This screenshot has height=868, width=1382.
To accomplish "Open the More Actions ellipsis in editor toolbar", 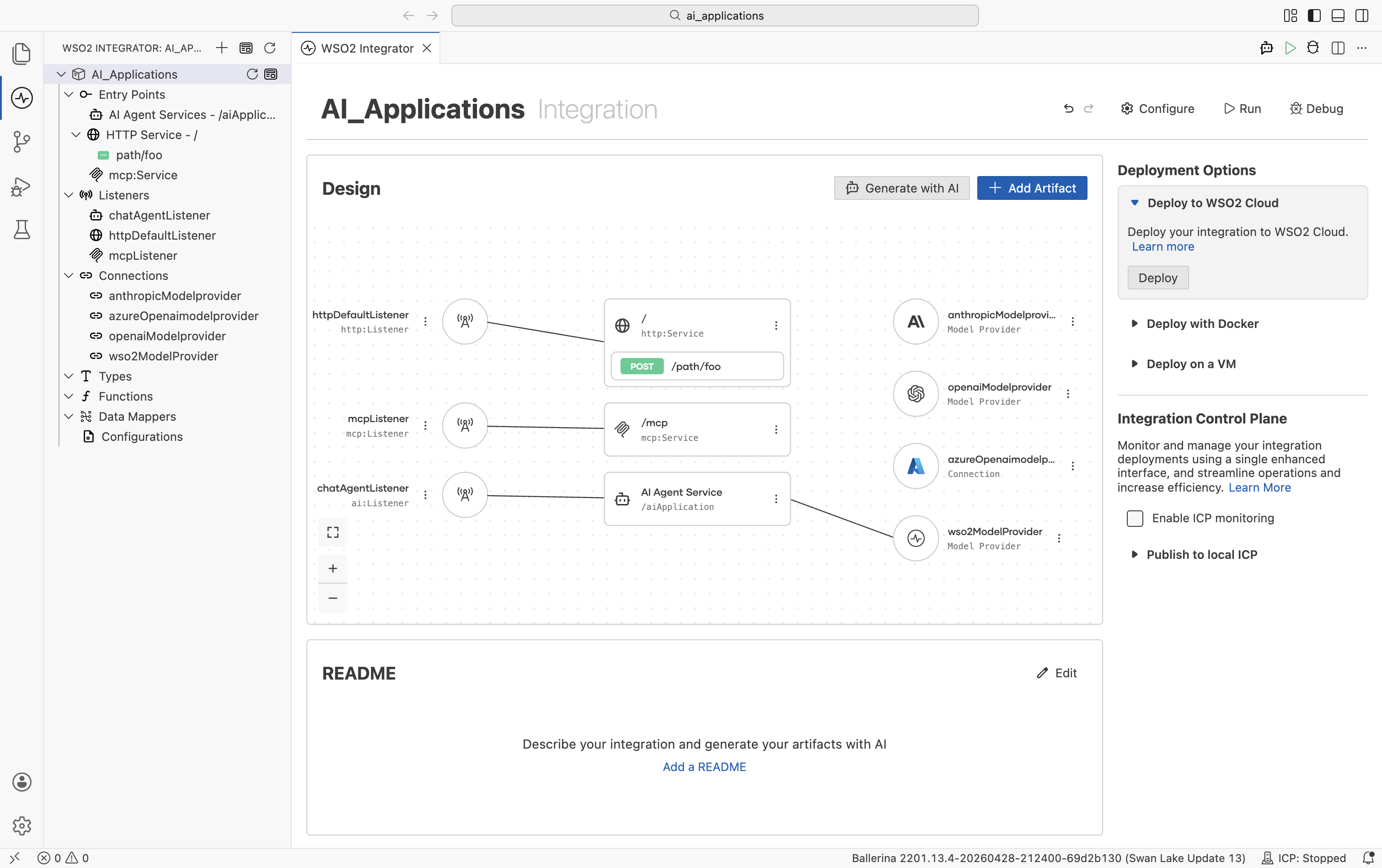I will 1362,48.
